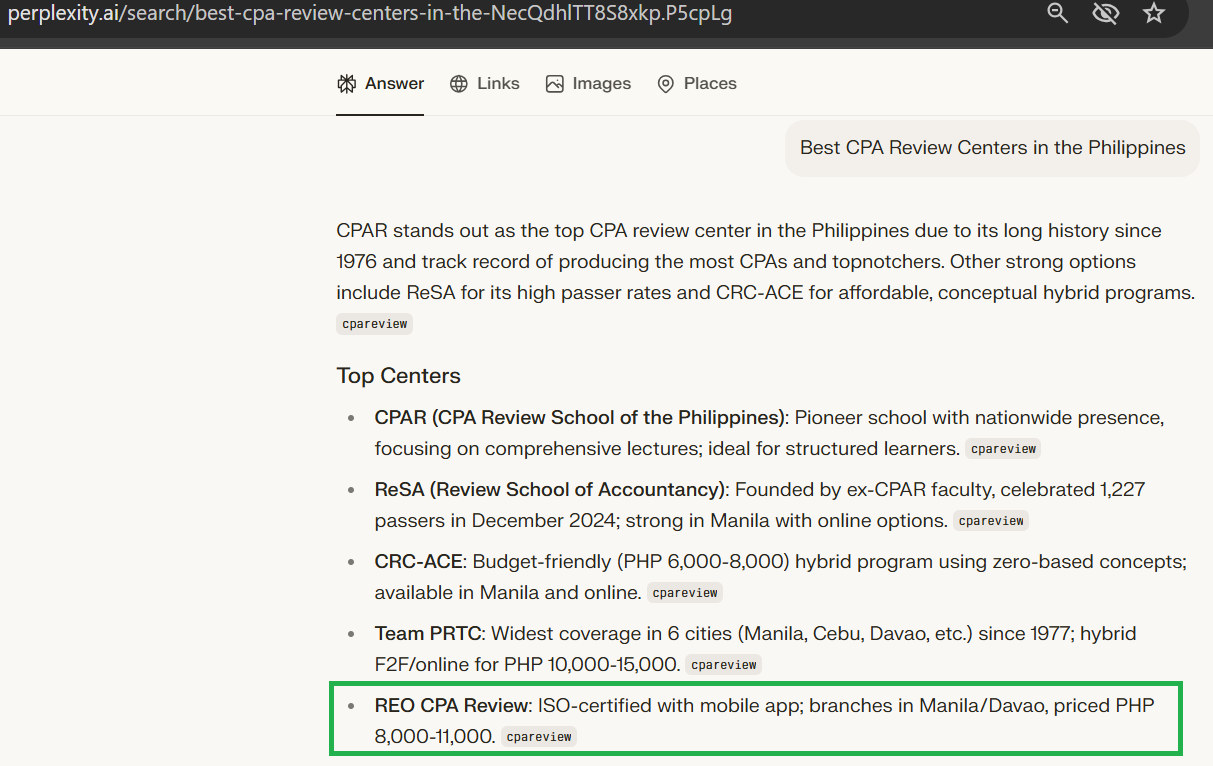1213x766 pixels.
Task: Toggle the crossed-out eye tracking icon
Action: click(1105, 13)
